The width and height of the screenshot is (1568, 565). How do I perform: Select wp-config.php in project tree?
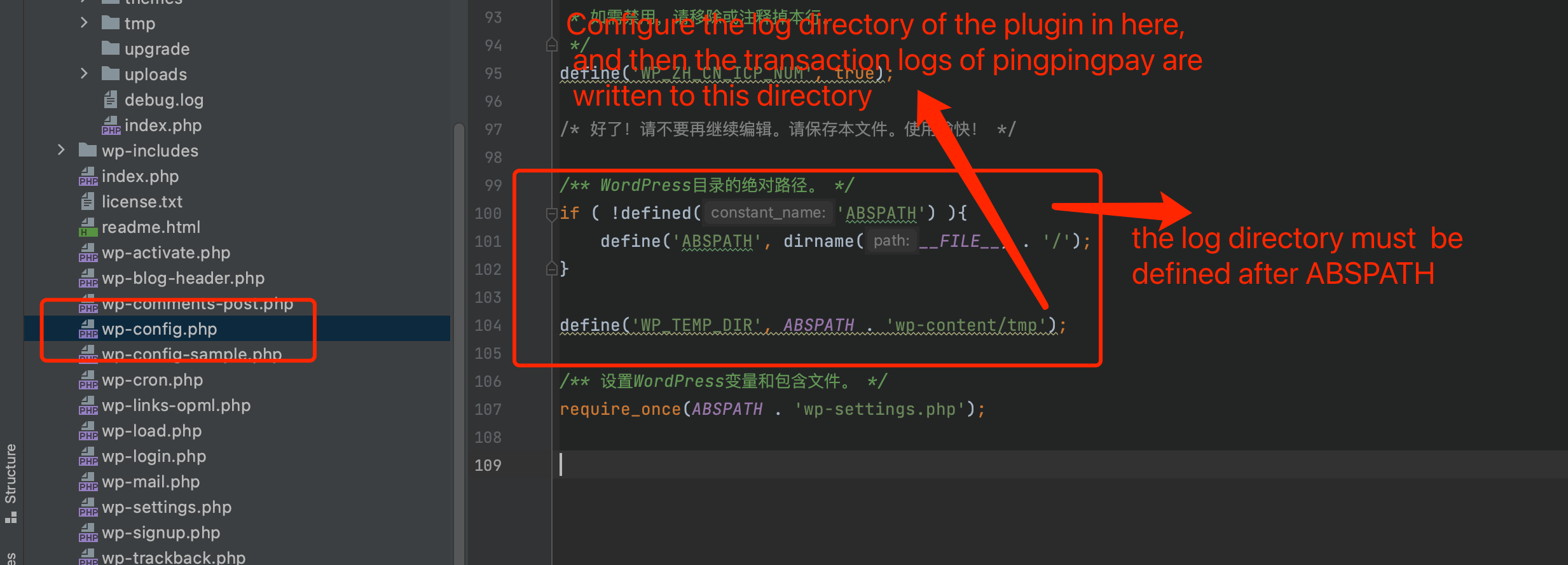pos(159,329)
